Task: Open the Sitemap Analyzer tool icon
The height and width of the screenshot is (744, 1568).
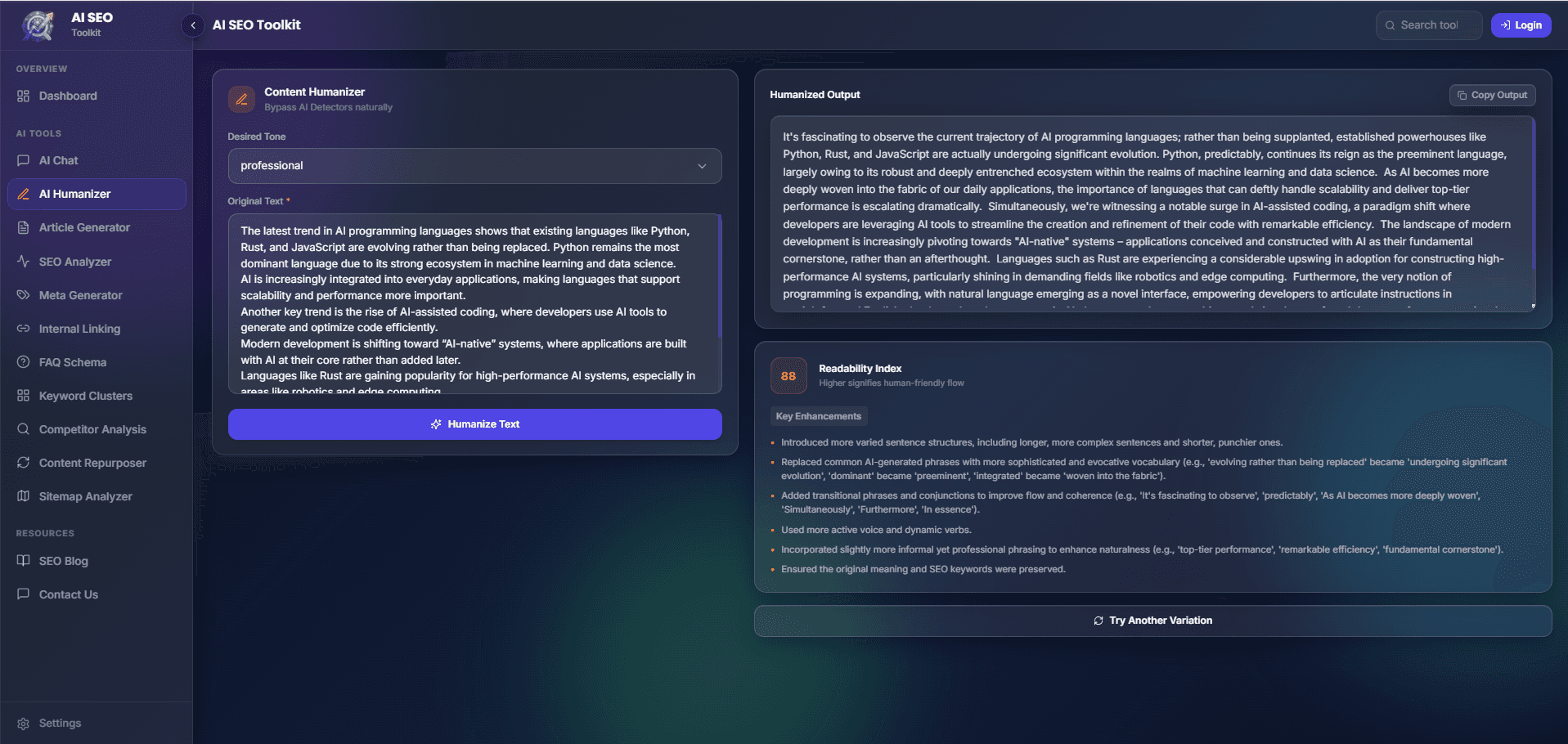Action: (x=24, y=496)
